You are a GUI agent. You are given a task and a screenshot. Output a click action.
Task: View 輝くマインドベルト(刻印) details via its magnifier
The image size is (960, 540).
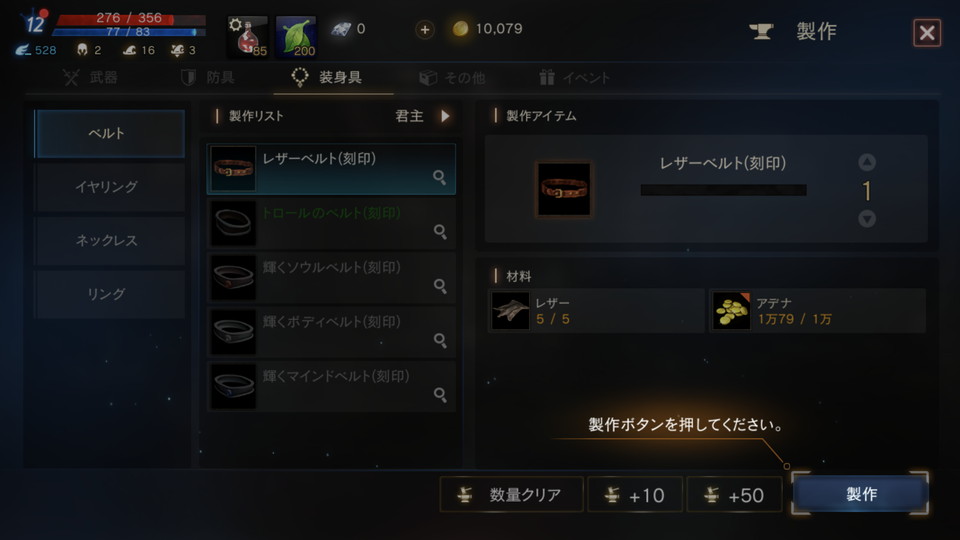[440, 395]
